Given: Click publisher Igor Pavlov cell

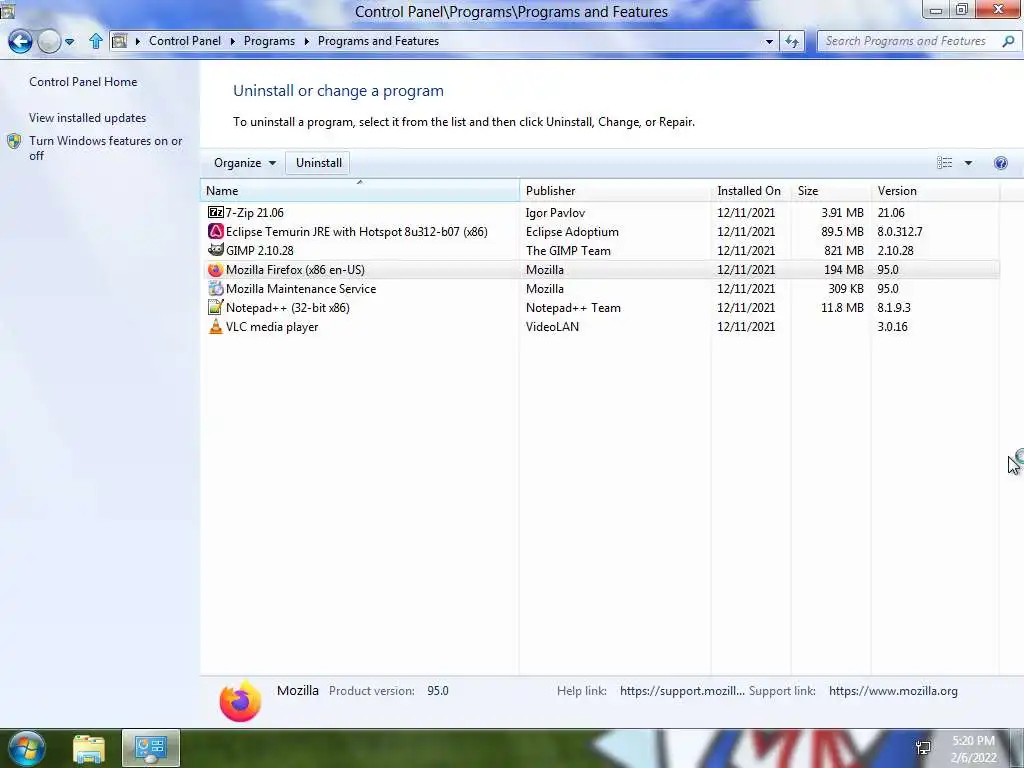Looking at the screenshot, I should click(x=555, y=212).
